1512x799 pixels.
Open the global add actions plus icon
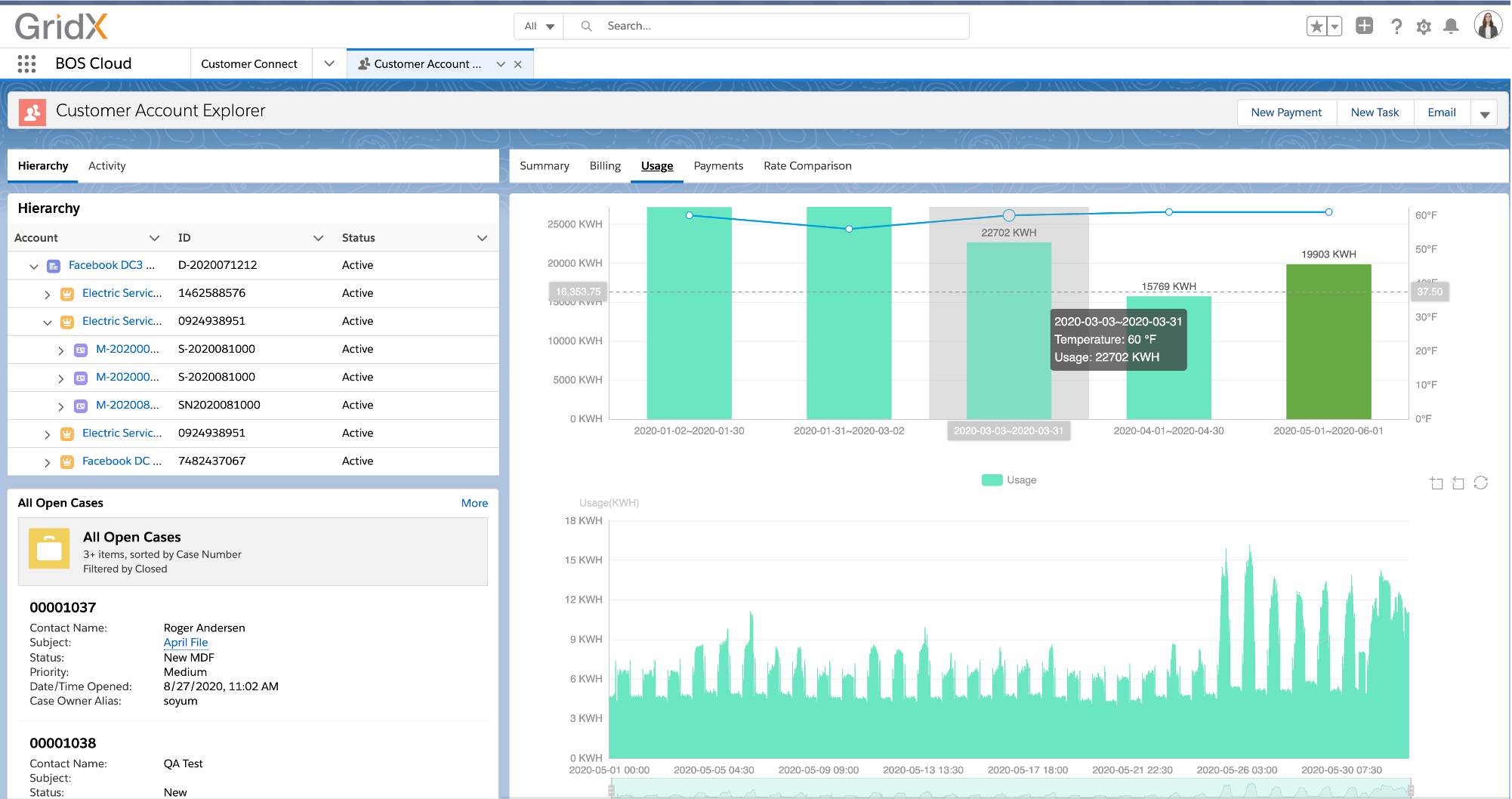coord(1364,25)
